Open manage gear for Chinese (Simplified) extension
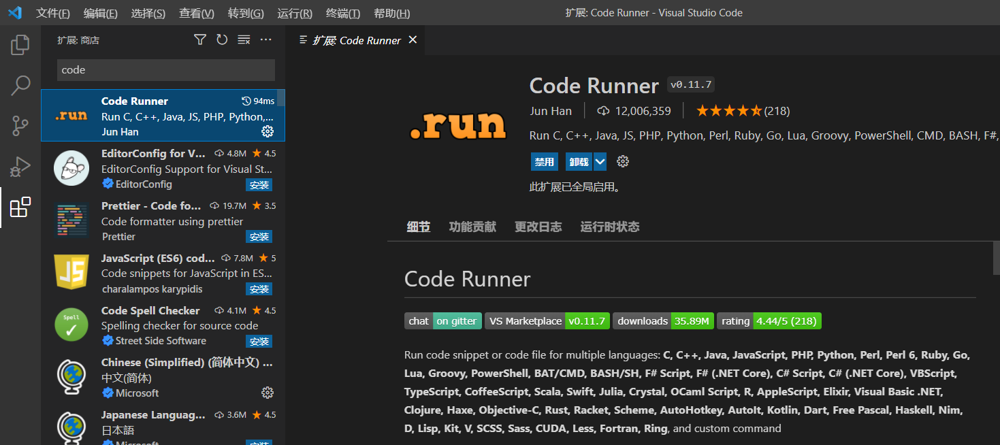1000x445 pixels. click(x=268, y=392)
